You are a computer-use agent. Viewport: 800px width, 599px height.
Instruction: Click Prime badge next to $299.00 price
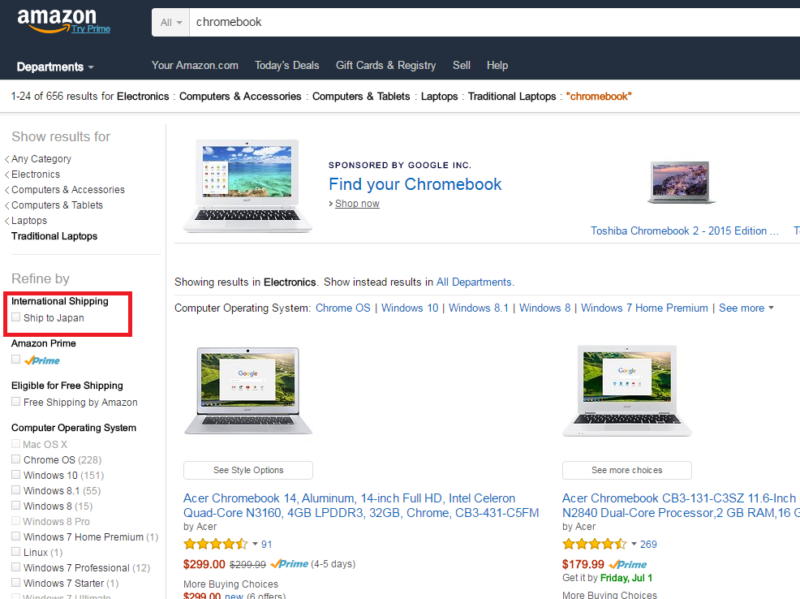[x=289, y=564]
